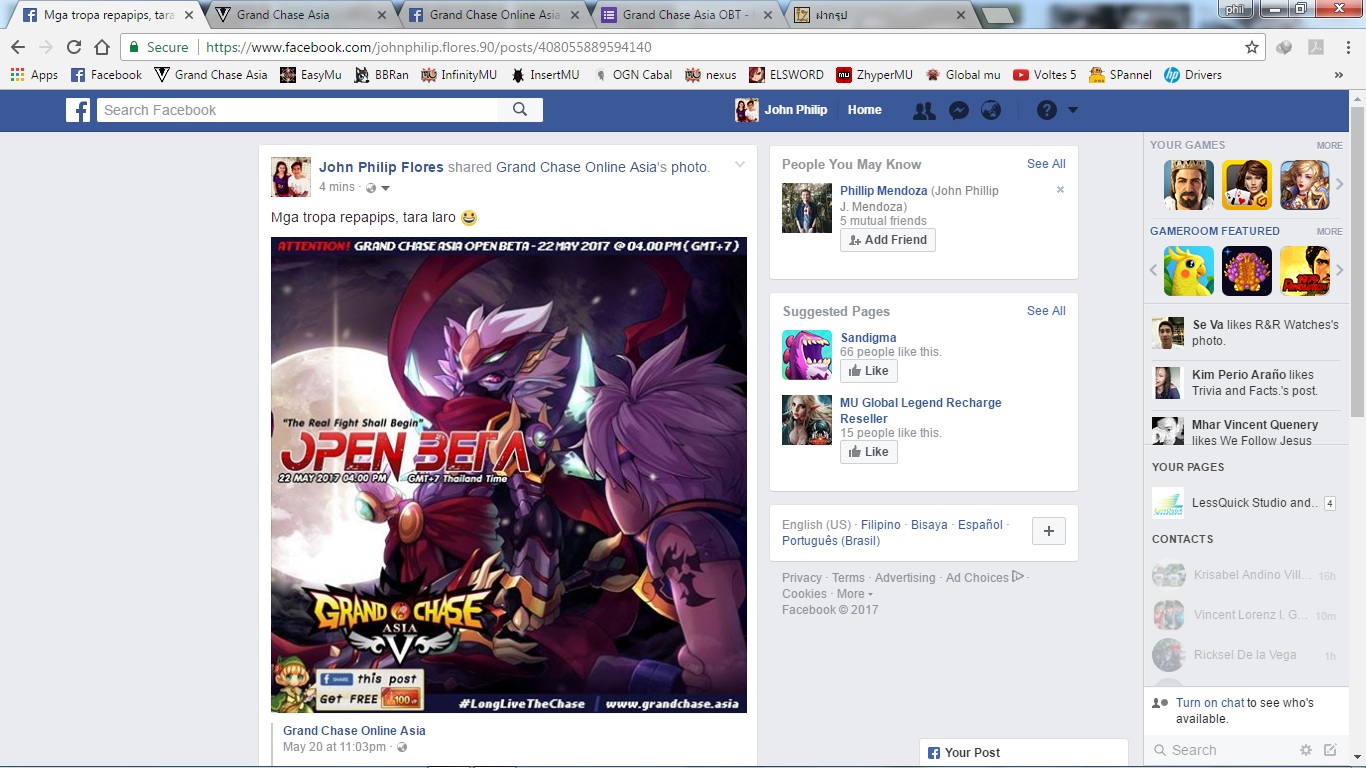Image resolution: width=1366 pixels, height=768 pixels.
Task: Click Home in the Facebook header
Action: point(865,110)
